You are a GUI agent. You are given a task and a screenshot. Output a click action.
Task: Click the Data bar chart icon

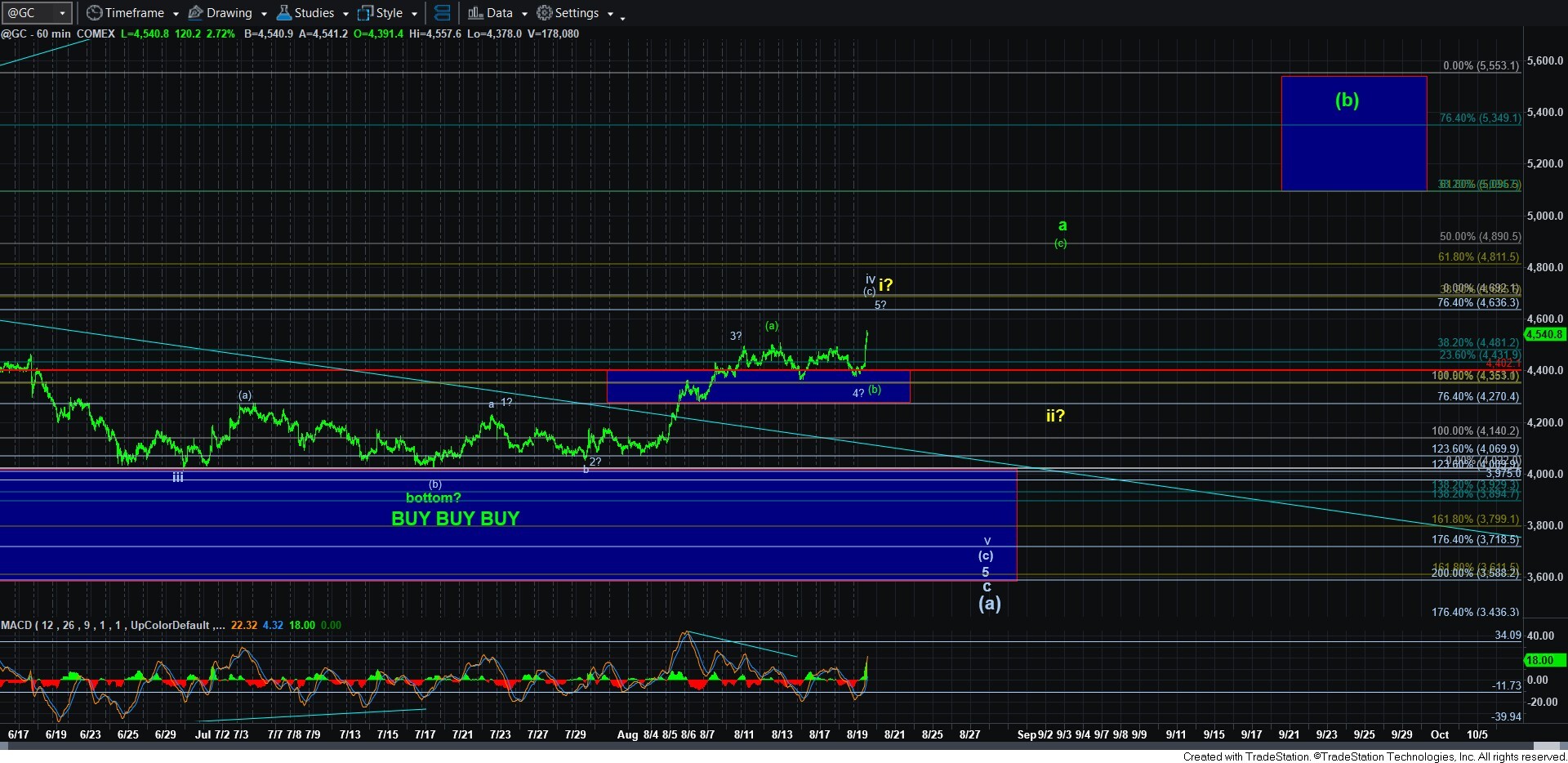tap(475, 12)
